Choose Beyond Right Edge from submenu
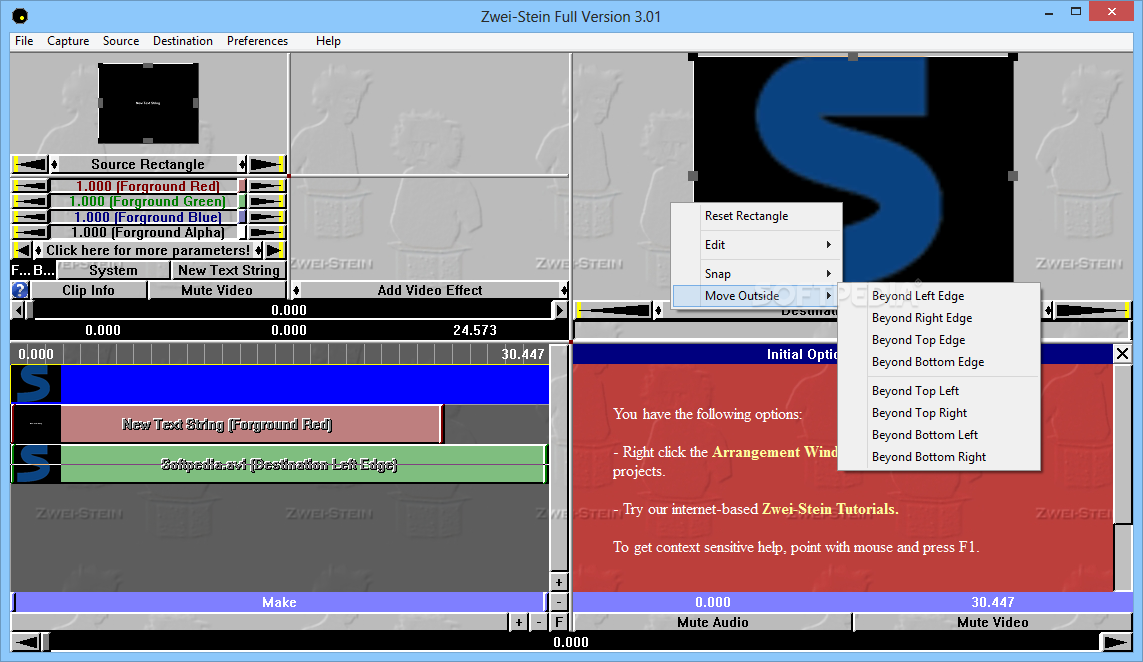This screenshot has width=1143, height=662. [x=939, y=318]
